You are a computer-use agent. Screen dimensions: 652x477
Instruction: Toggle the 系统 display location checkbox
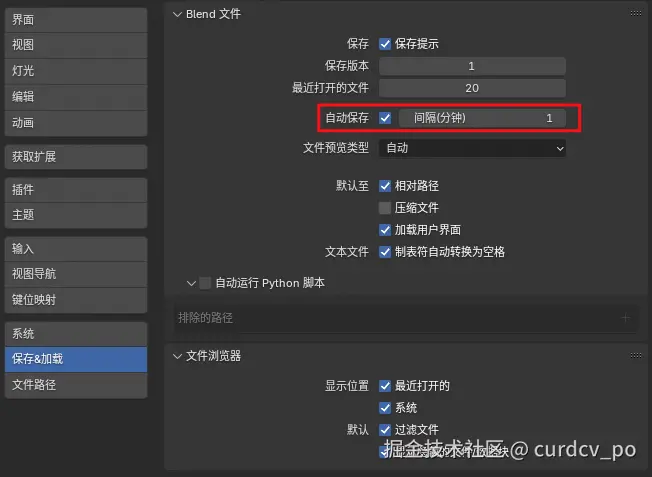385,408
